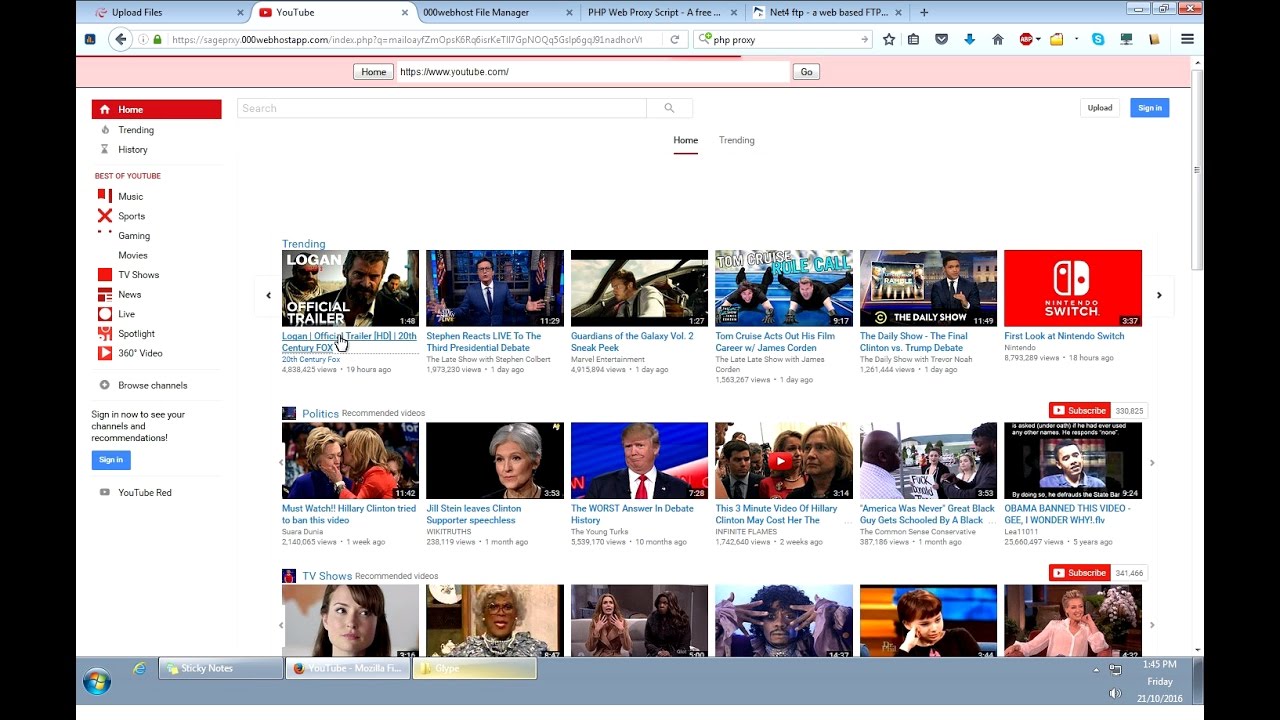Click Sign in button at top right
Viewport: 1280px width, 720px height.
point(1150,108)
